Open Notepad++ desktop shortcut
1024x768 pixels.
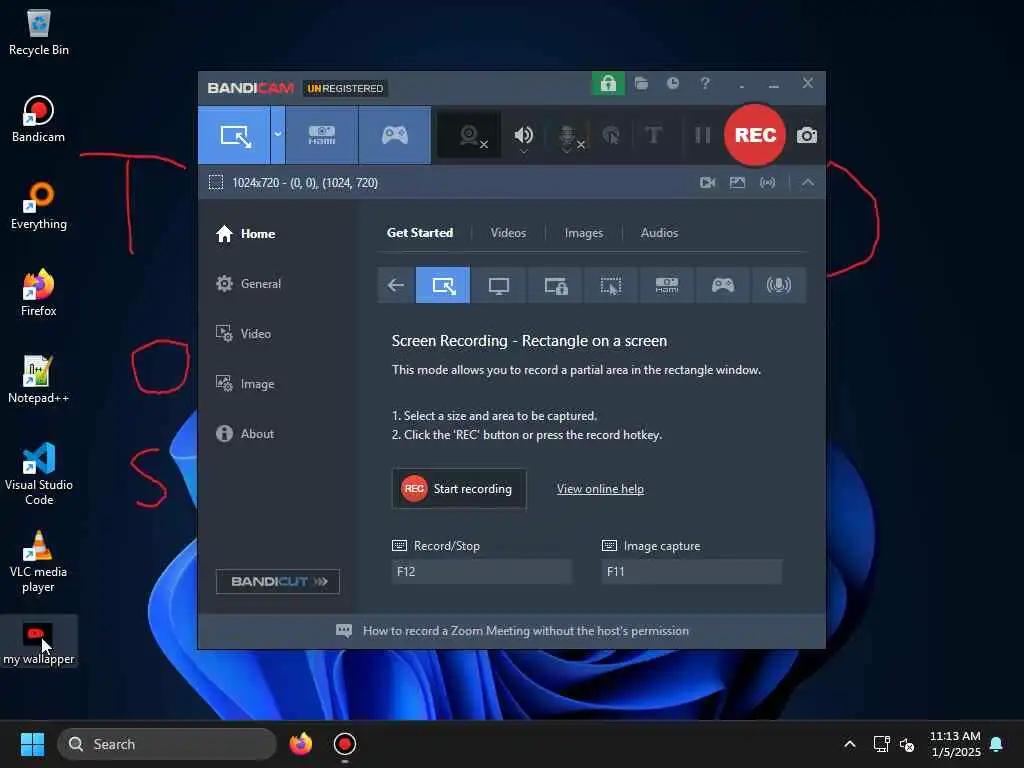click(39, 380)
